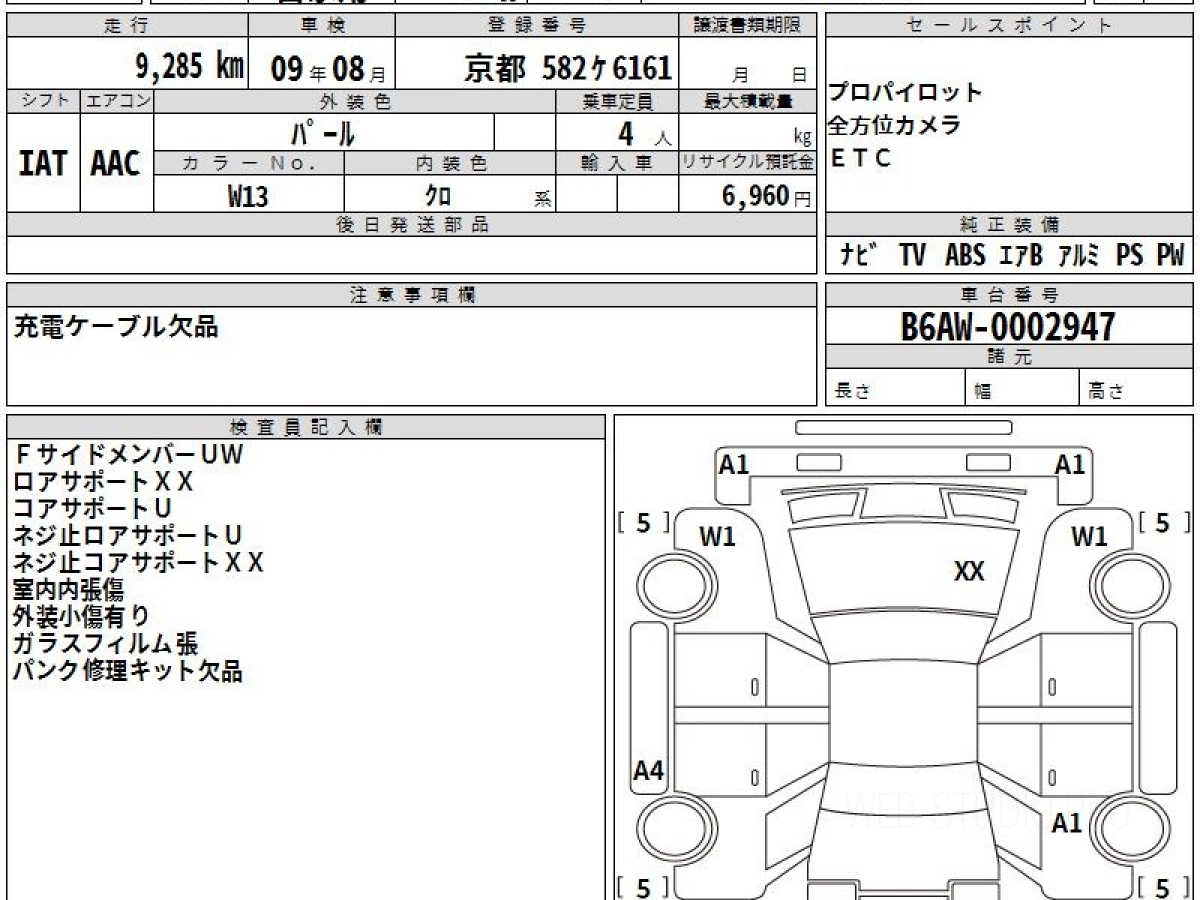Click the color number W13
Image resolution: width=1200 pixels, height=900 pixels.
248,196
